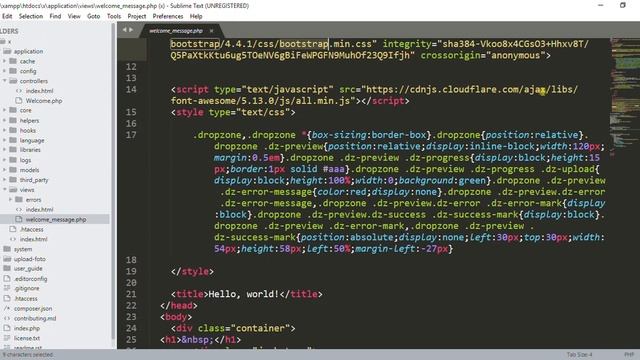Change PHP syntax in status bar
Viewport: 640px width, 360px height.
[629, 355]
